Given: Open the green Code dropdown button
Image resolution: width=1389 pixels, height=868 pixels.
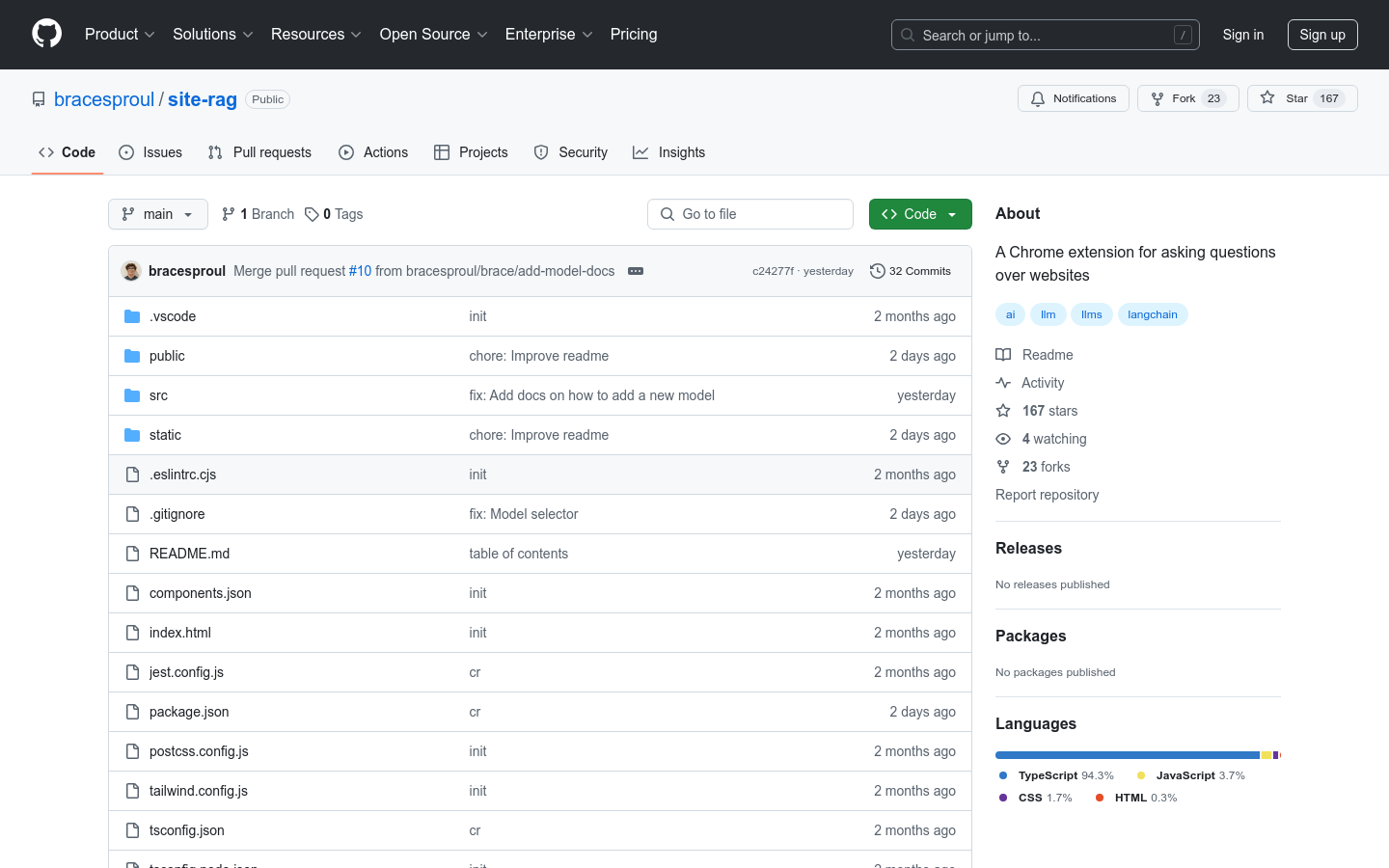Looking at the screenshot, I should (x=920, y=214).
